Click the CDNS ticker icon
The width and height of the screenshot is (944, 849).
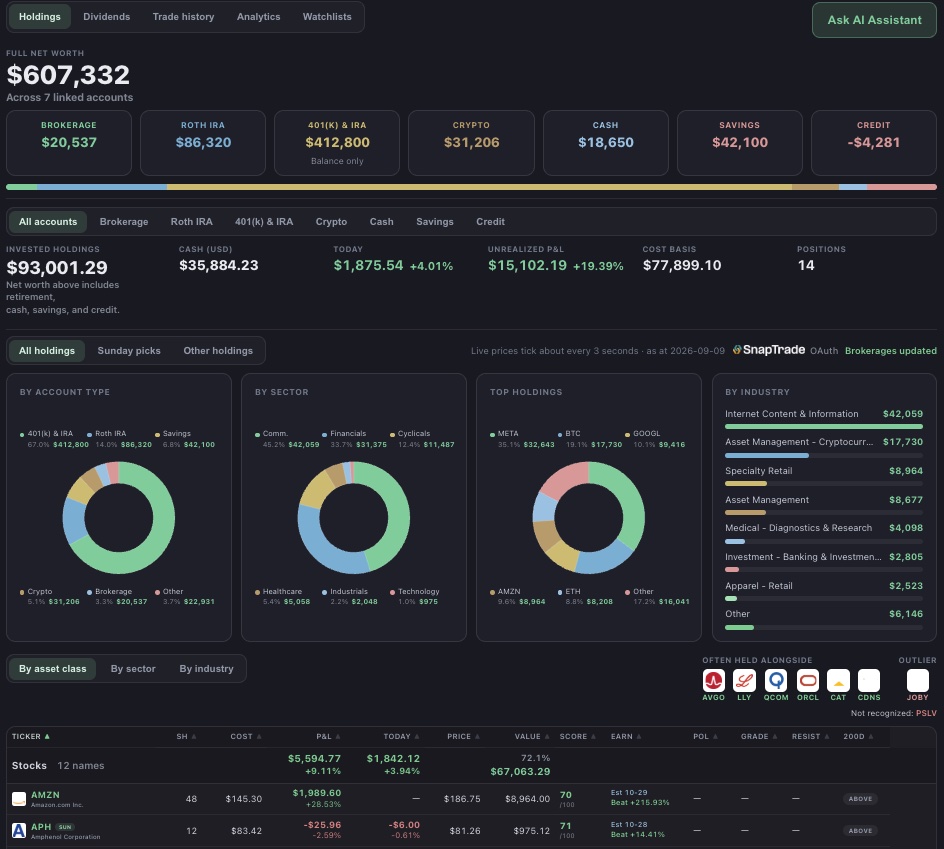[869, 680]
